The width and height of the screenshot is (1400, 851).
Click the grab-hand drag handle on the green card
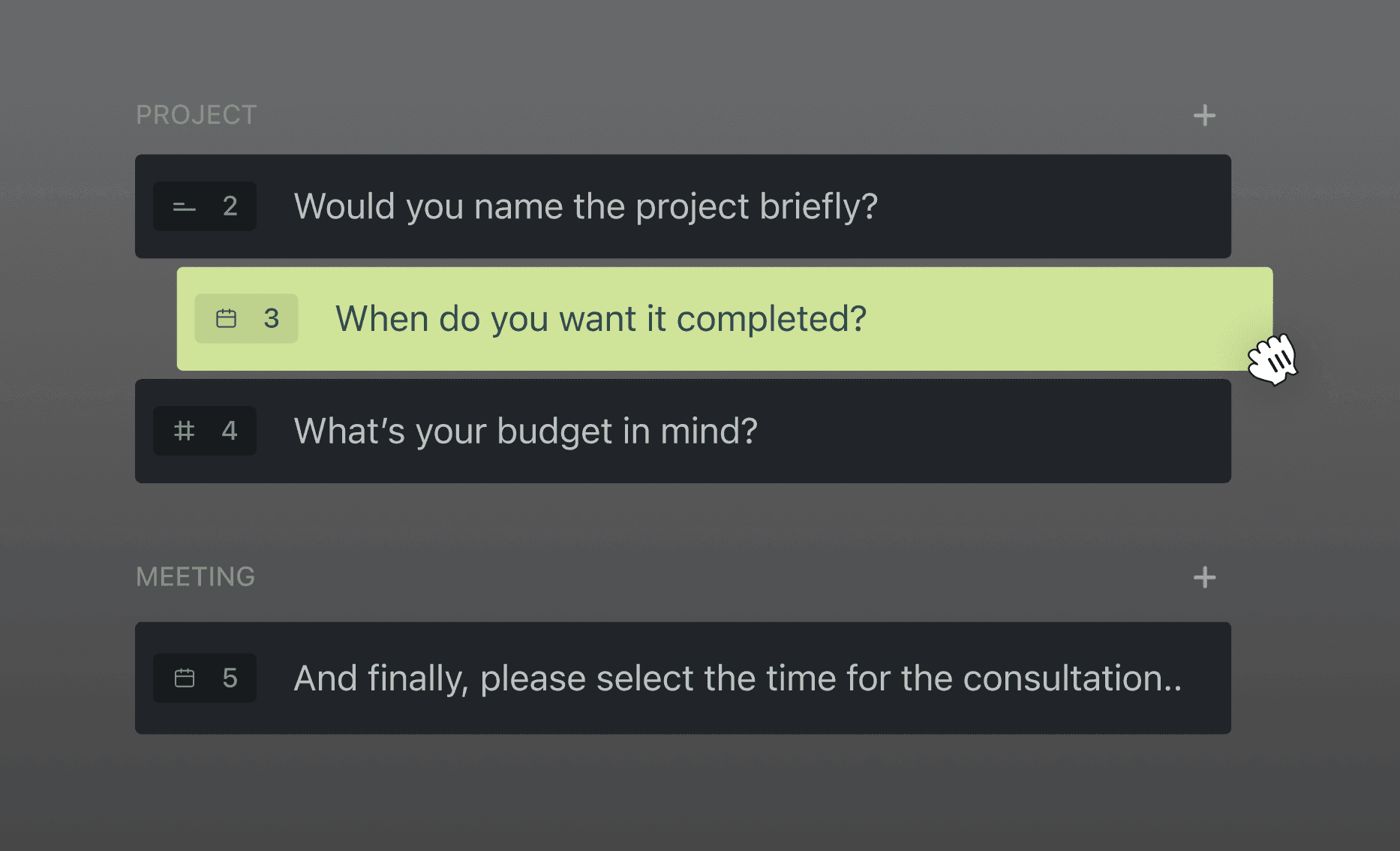coord(1272,359)
